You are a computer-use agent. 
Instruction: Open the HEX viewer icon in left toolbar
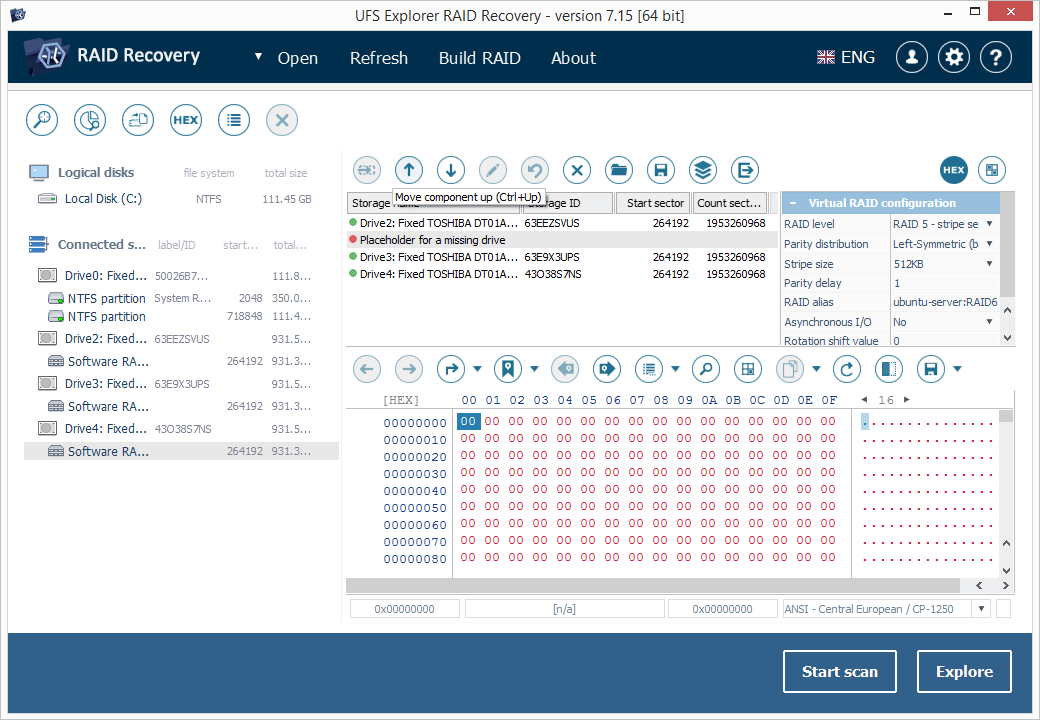pos(186,120)
